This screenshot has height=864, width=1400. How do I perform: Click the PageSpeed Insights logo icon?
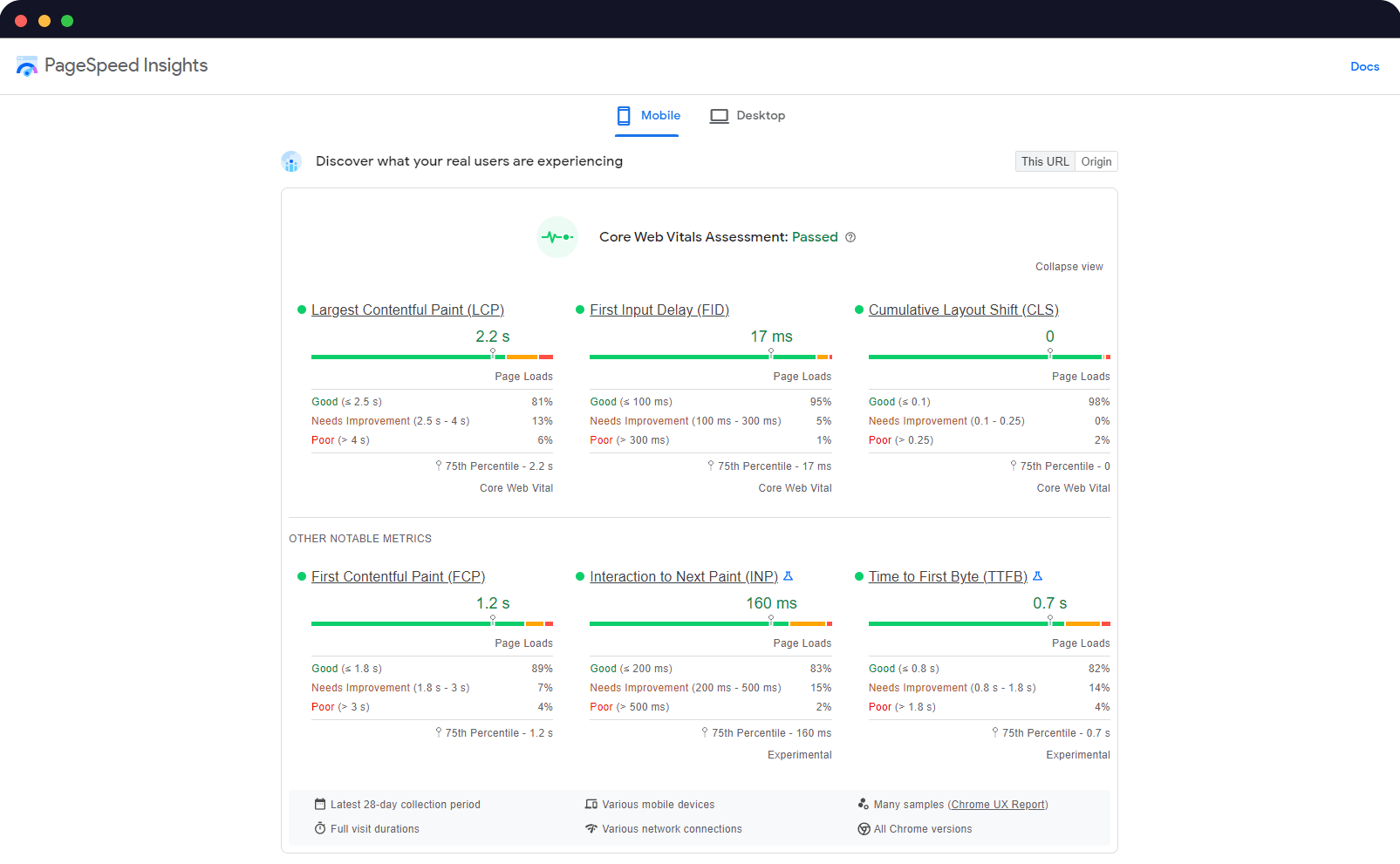[27, 66]
